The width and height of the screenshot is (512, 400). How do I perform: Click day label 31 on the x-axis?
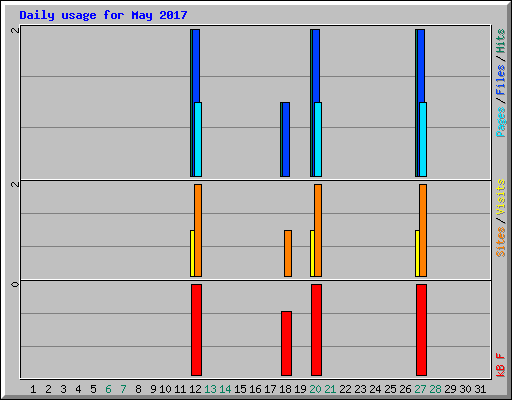[x=480, y=389]
